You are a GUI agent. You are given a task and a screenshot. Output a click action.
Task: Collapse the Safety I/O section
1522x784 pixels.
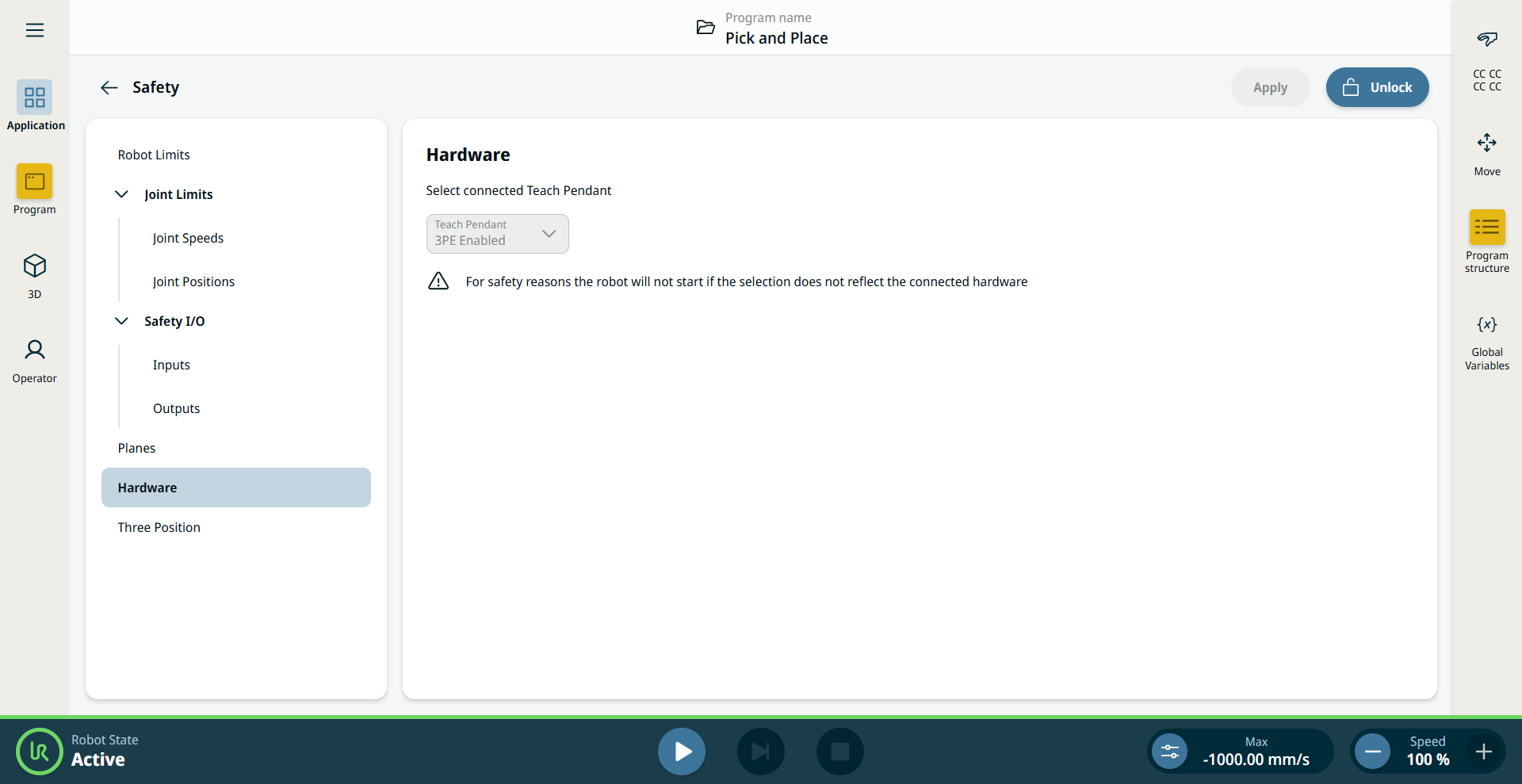point(122,321)
